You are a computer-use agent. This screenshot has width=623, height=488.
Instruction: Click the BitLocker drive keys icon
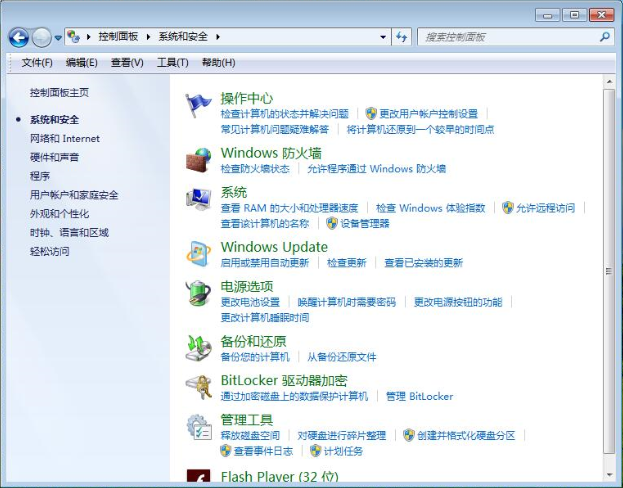(x=198, y=387)
